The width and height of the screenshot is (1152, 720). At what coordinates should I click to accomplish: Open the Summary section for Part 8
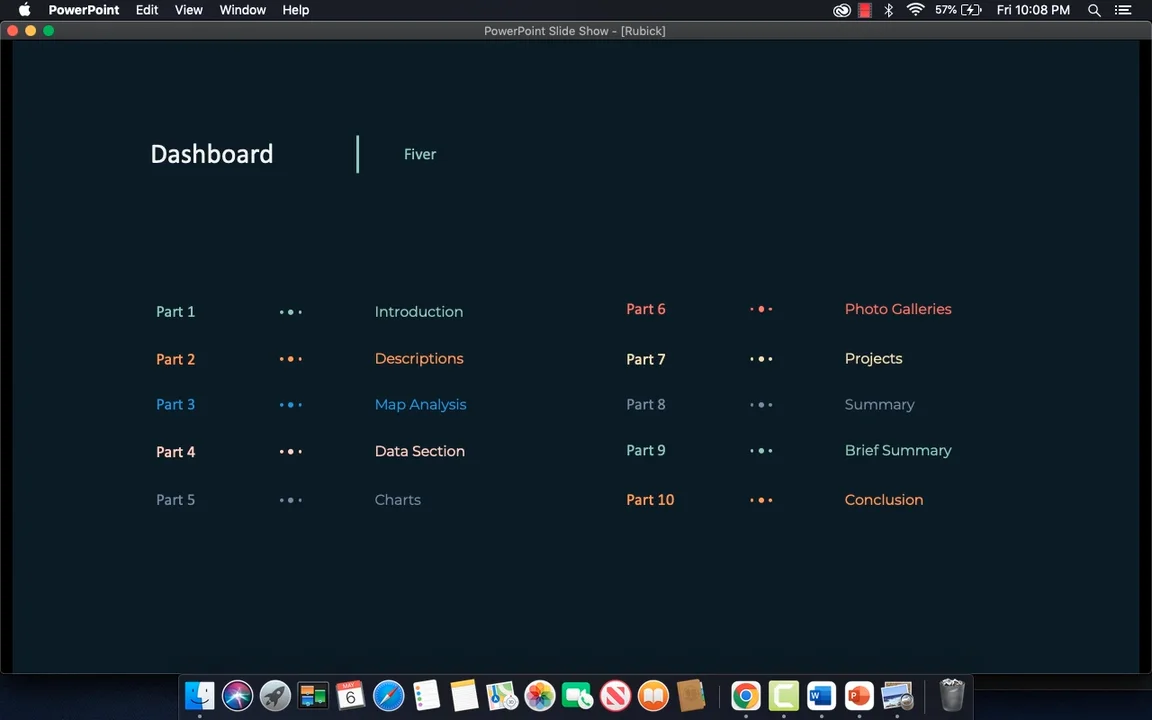click(x=879, y=405)
